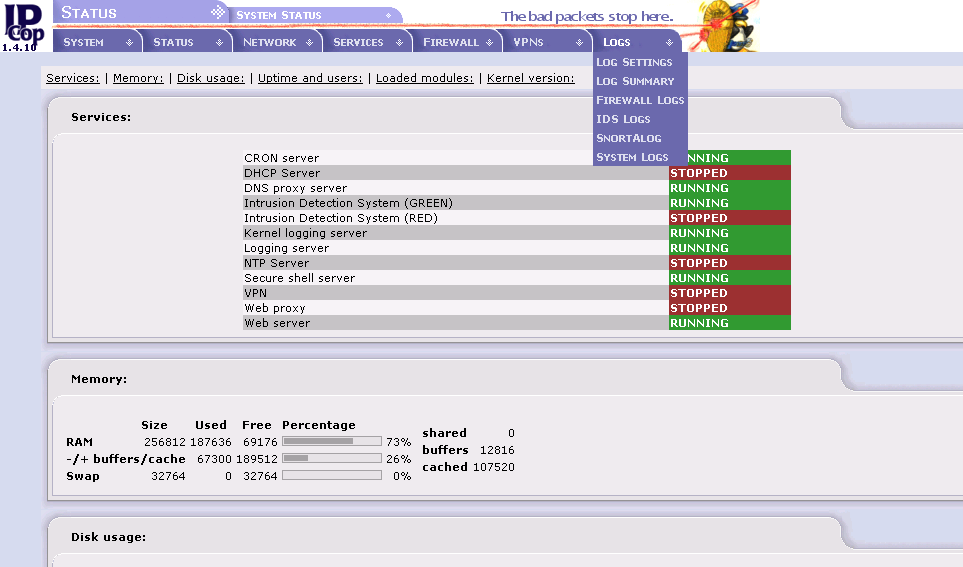The image size is (963, 567).
Task: Click the penguin mascot banner image
Action: pyautogui.click(x=725, y=26)
